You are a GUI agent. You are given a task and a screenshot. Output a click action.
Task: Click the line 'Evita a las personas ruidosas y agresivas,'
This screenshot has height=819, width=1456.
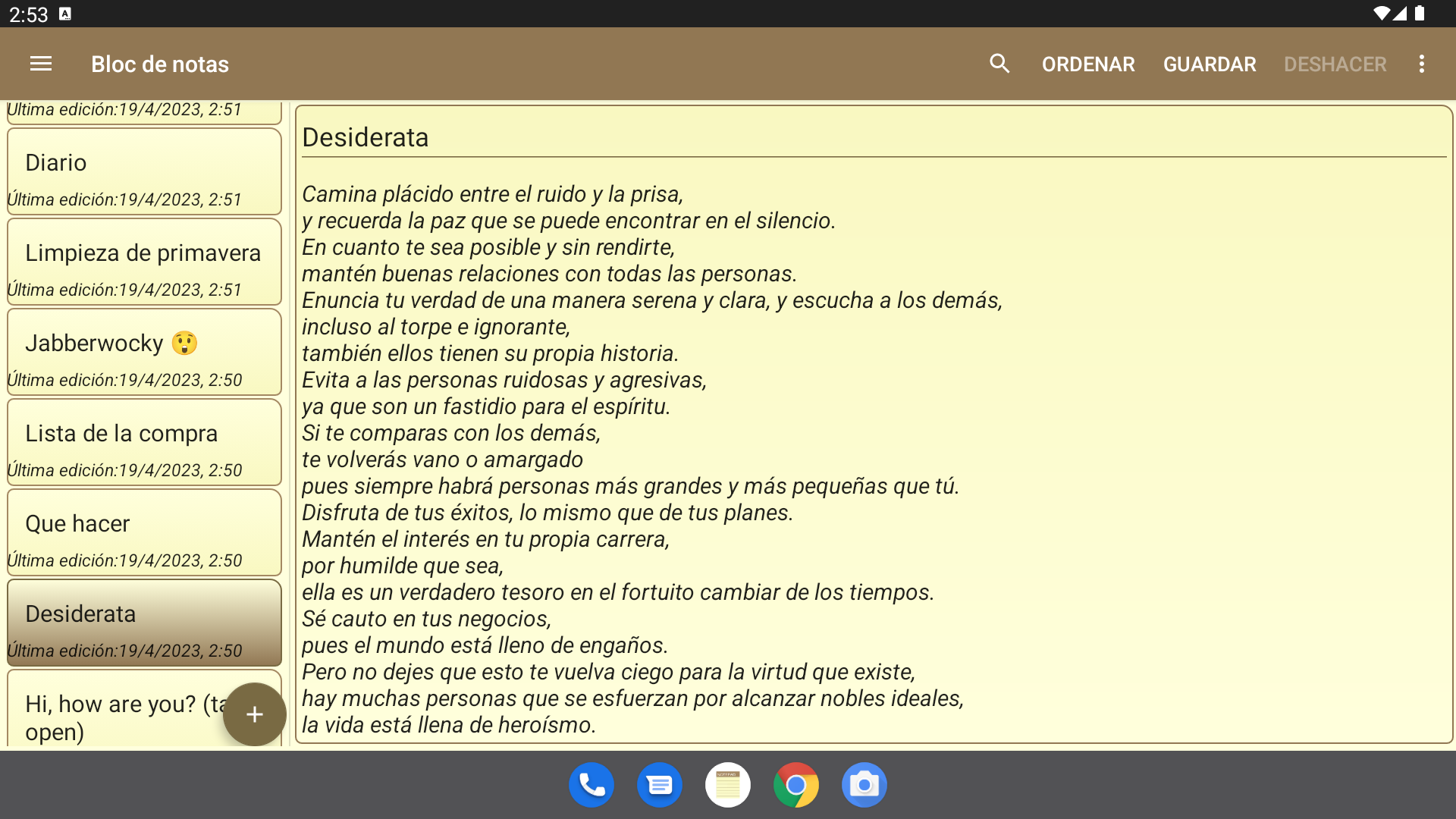point(504,380)
